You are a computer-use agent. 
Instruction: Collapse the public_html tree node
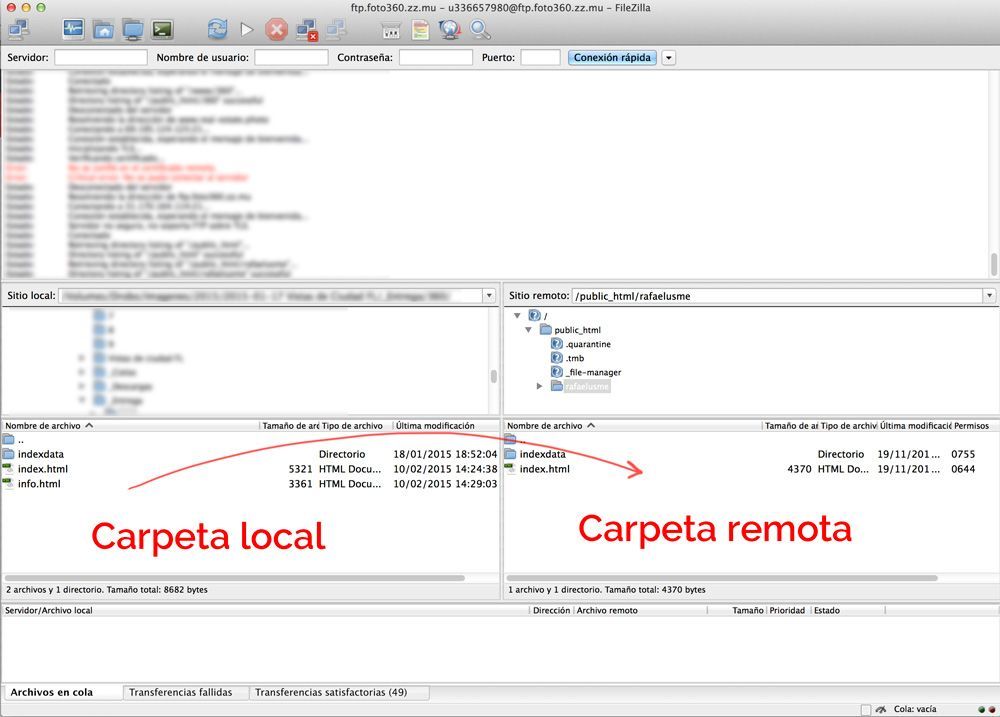[528, 330]
